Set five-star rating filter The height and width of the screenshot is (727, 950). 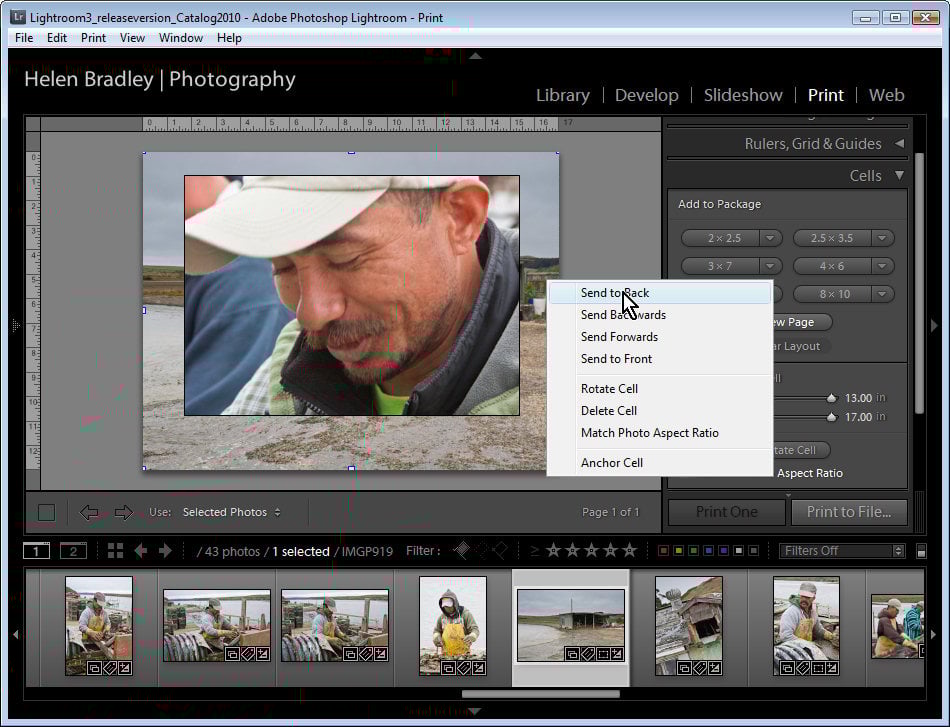click(629, 551)
